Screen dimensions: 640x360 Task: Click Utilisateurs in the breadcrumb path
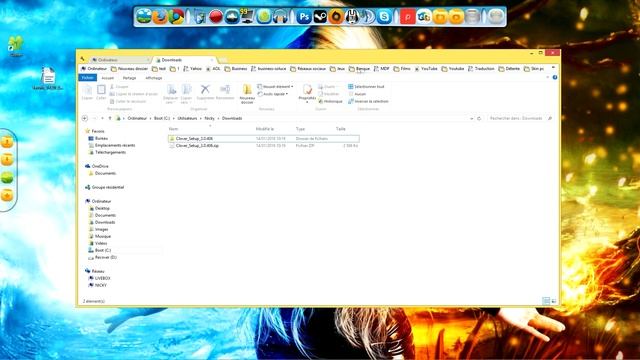pos(187,118)
